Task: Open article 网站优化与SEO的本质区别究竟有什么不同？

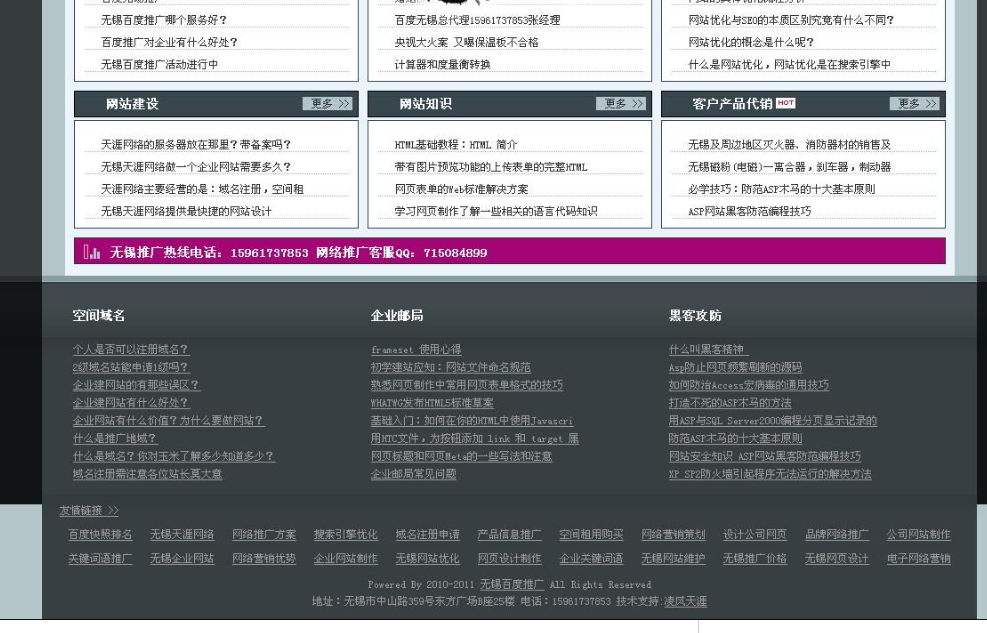Action: click(791, 20)
